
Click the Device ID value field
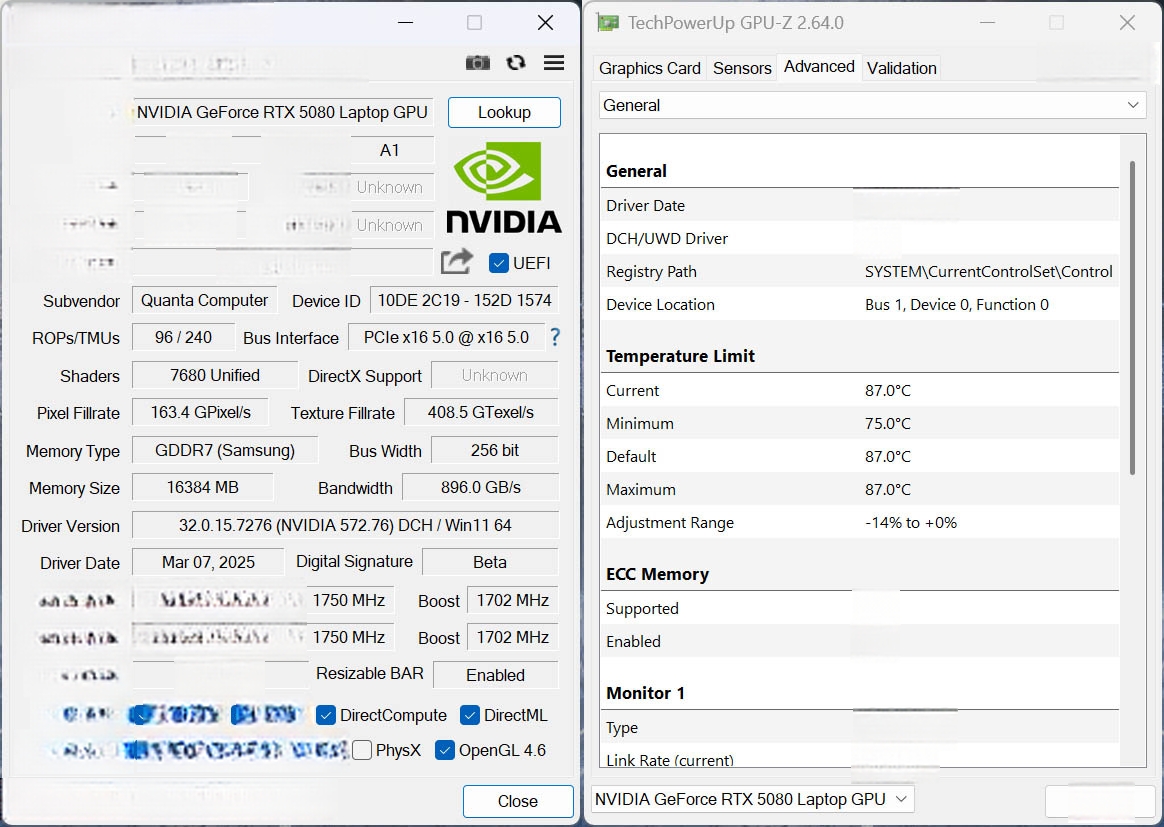pyautogui.click(x=464, y=300)
